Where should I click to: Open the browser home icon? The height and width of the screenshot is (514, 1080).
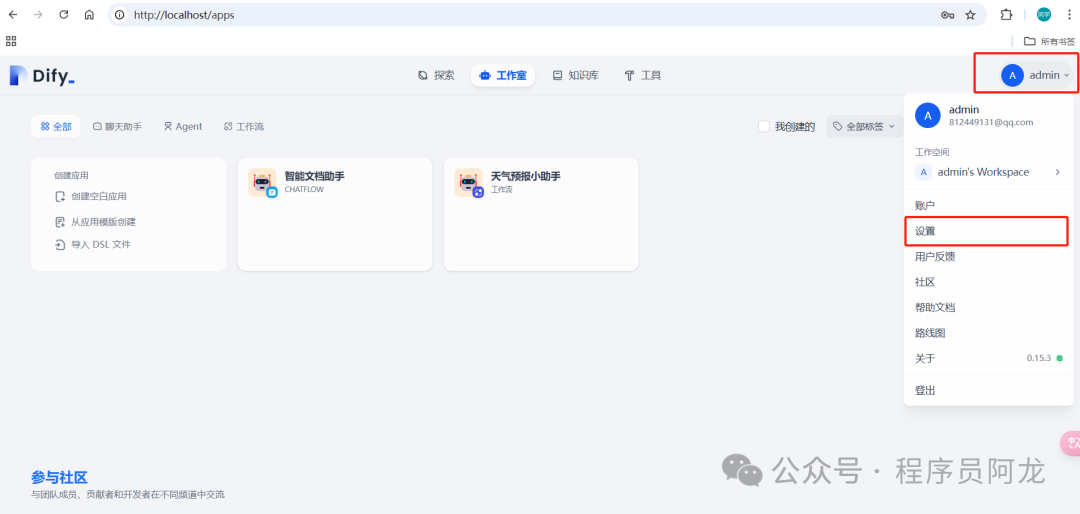[89, 14]
